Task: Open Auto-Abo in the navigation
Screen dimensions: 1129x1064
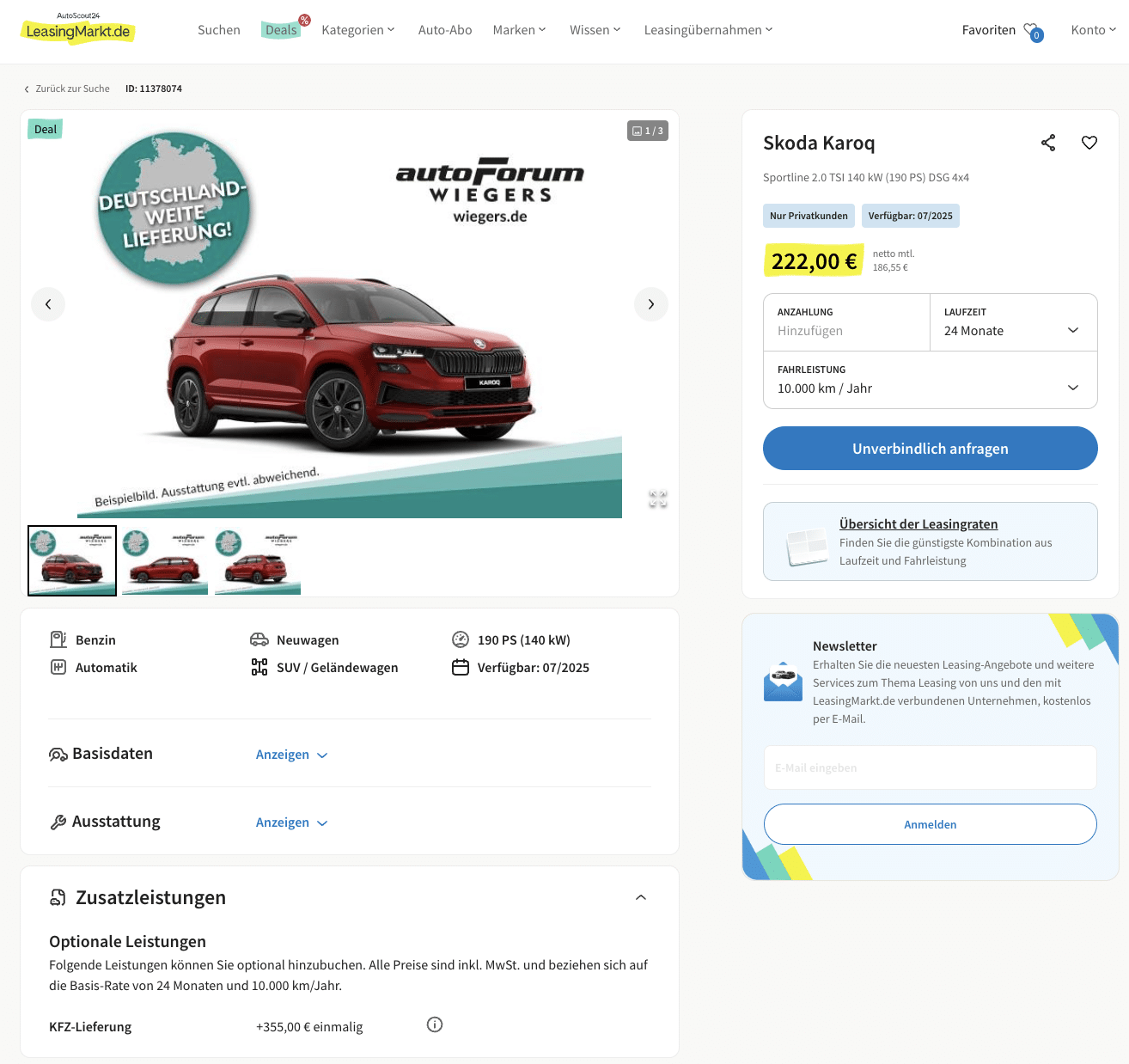Action: coord(445,30)
